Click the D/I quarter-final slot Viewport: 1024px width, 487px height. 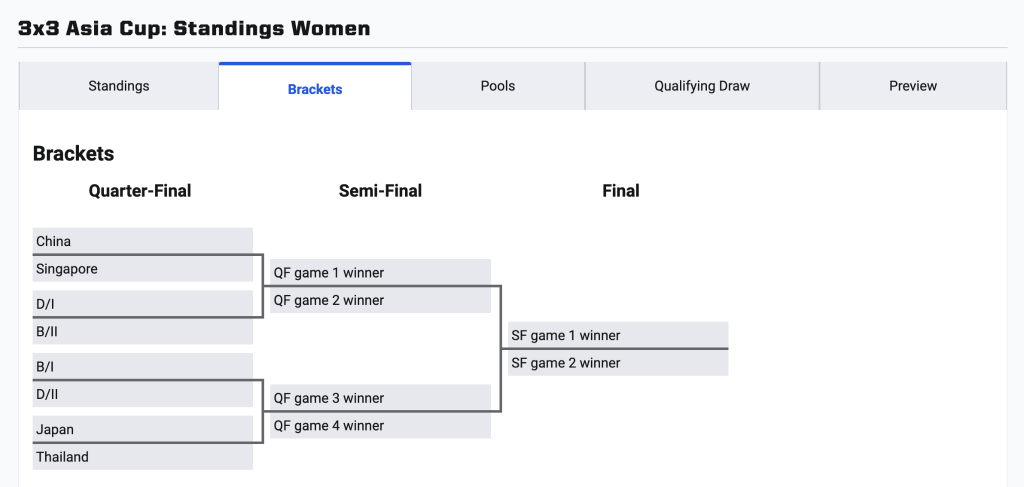tap(142, 303)
